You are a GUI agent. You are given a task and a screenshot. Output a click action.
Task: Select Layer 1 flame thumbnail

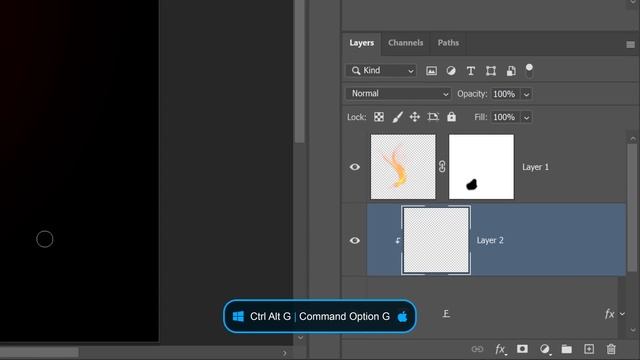coord(403,167)
